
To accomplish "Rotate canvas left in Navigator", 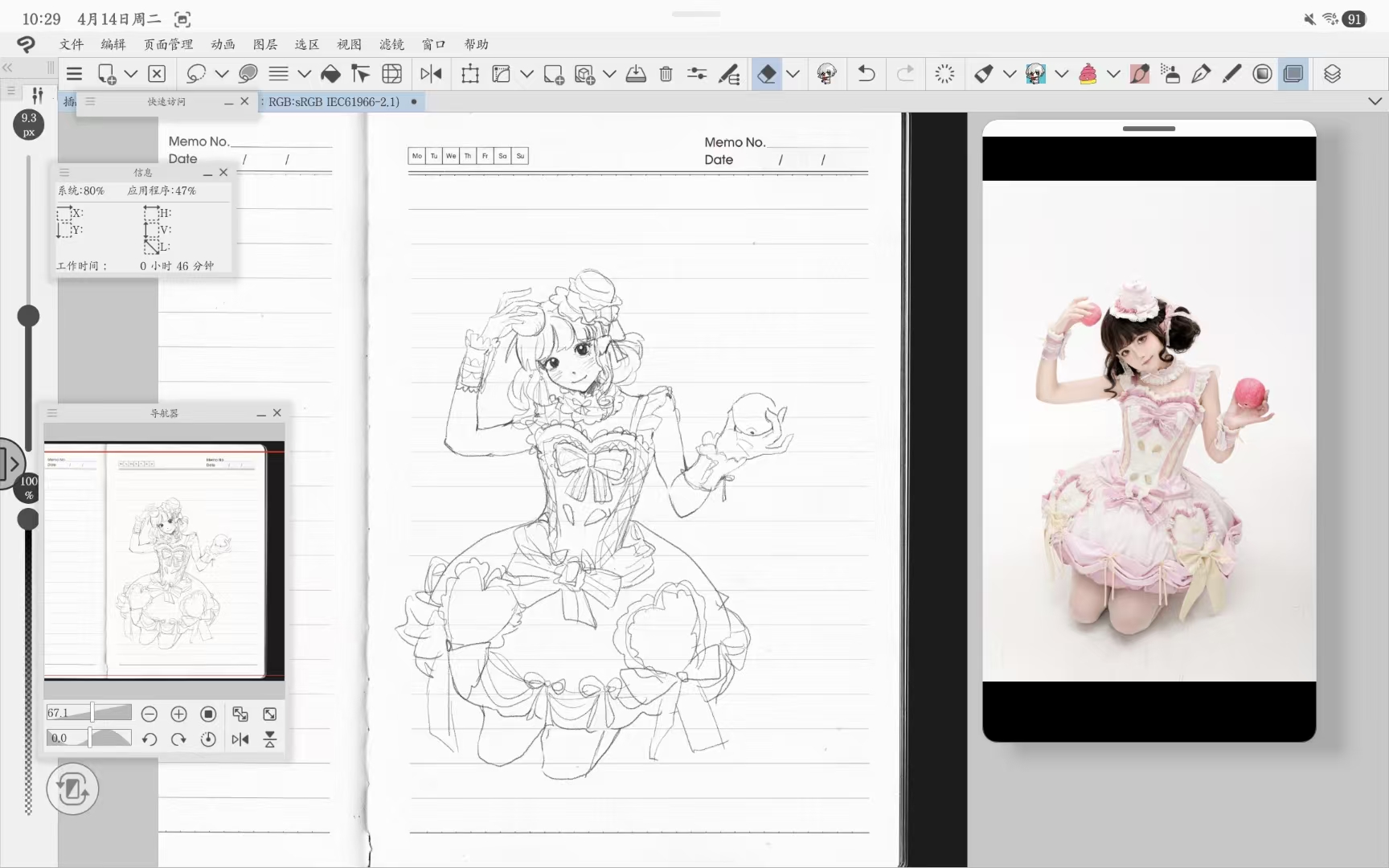I will pos(150,739).
